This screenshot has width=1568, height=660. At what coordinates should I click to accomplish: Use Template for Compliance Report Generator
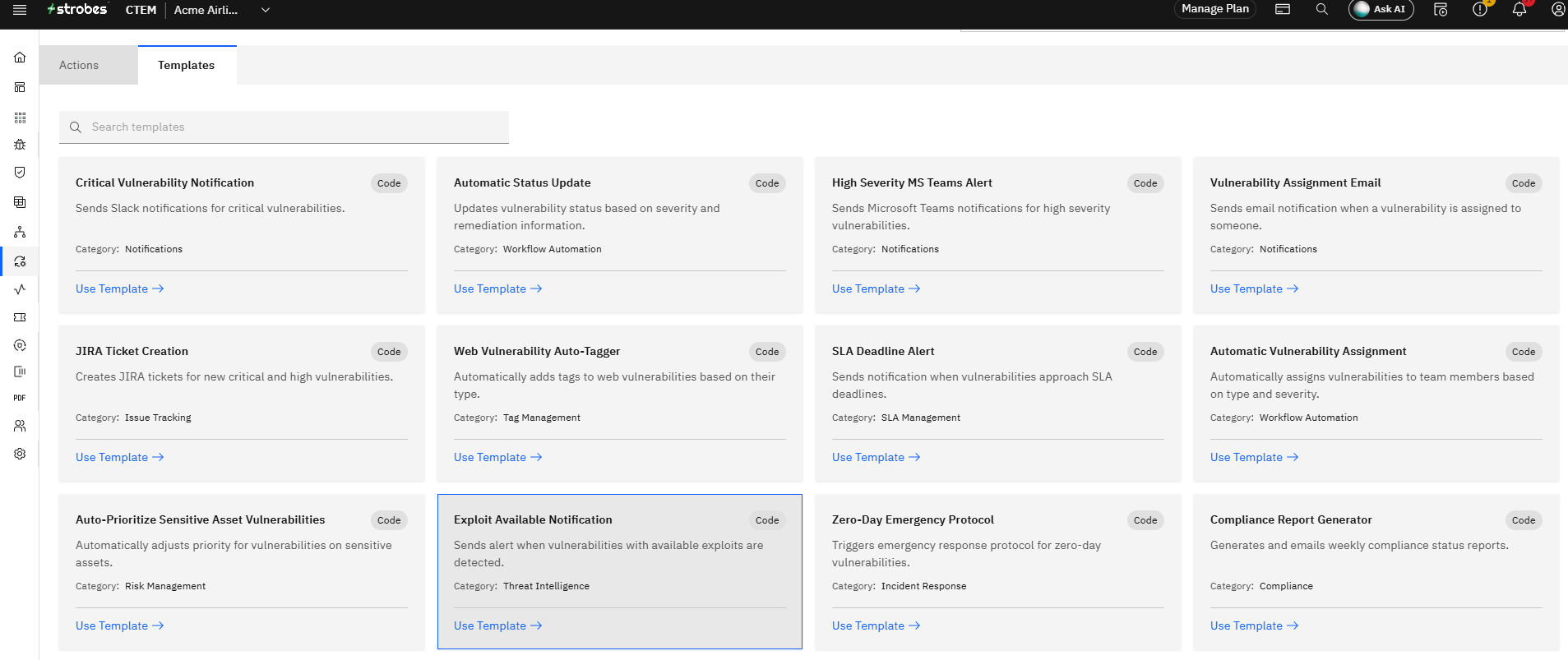tap(1255, 625)
